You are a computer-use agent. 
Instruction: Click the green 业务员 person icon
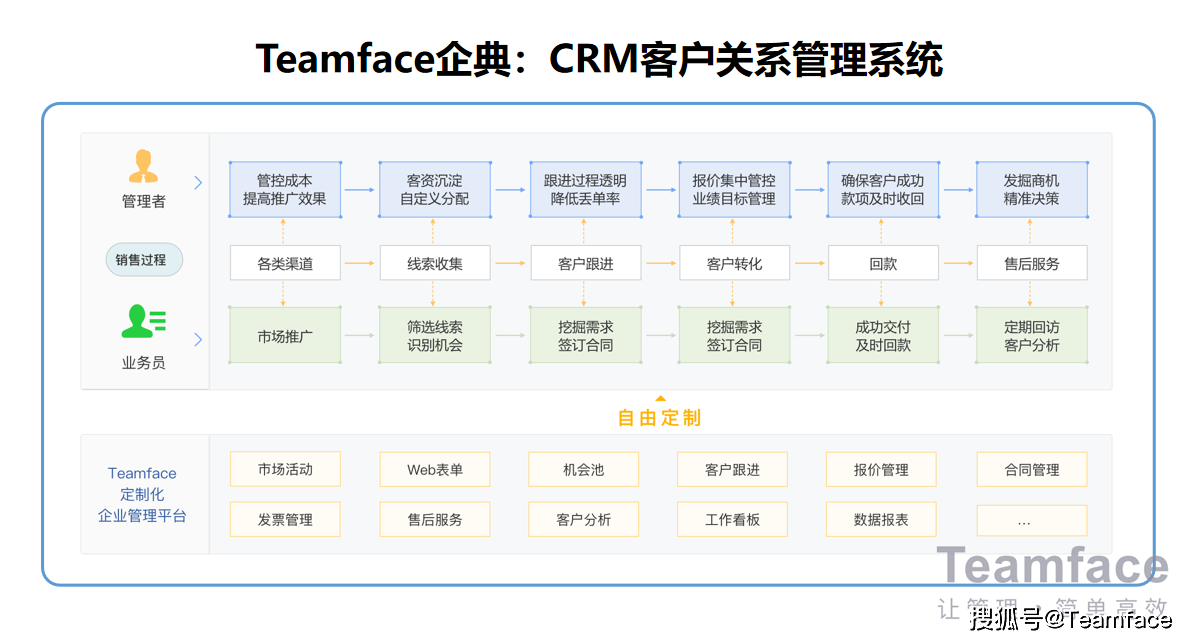[144, 322]
